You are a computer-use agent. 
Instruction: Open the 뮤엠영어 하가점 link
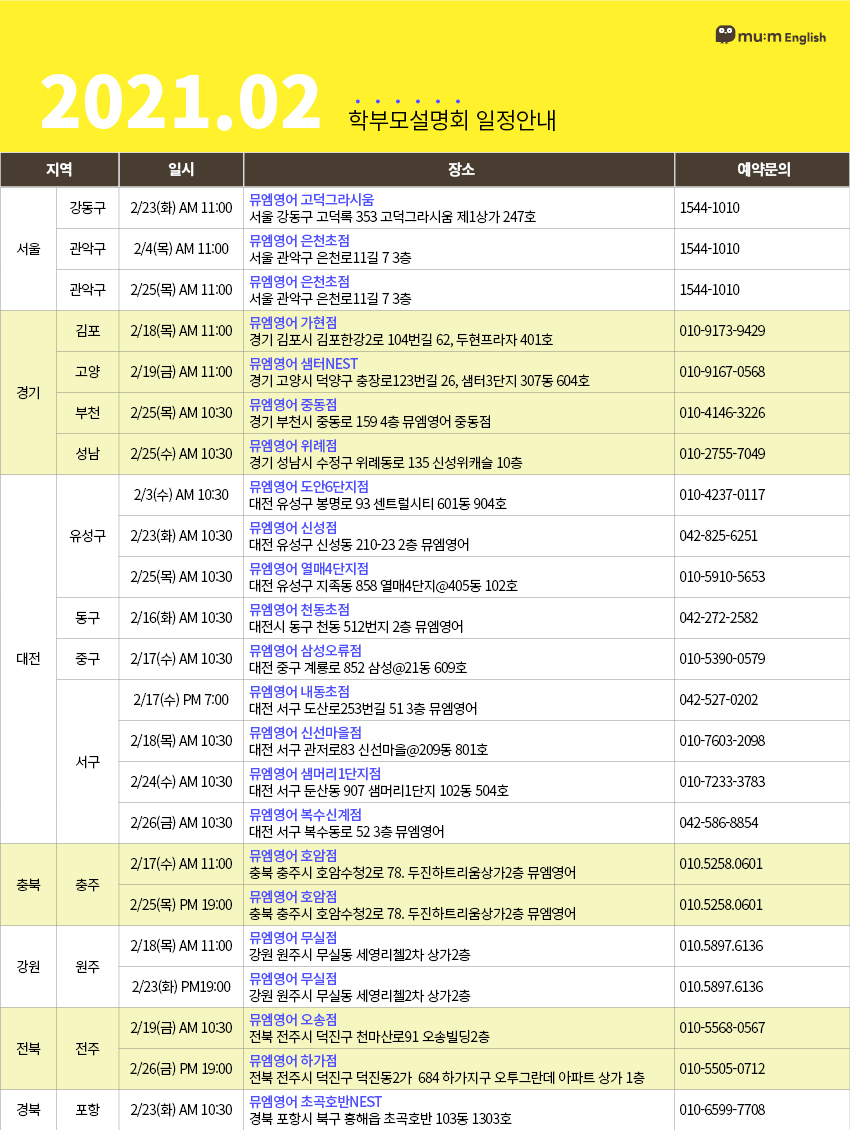click(293, 1062)
